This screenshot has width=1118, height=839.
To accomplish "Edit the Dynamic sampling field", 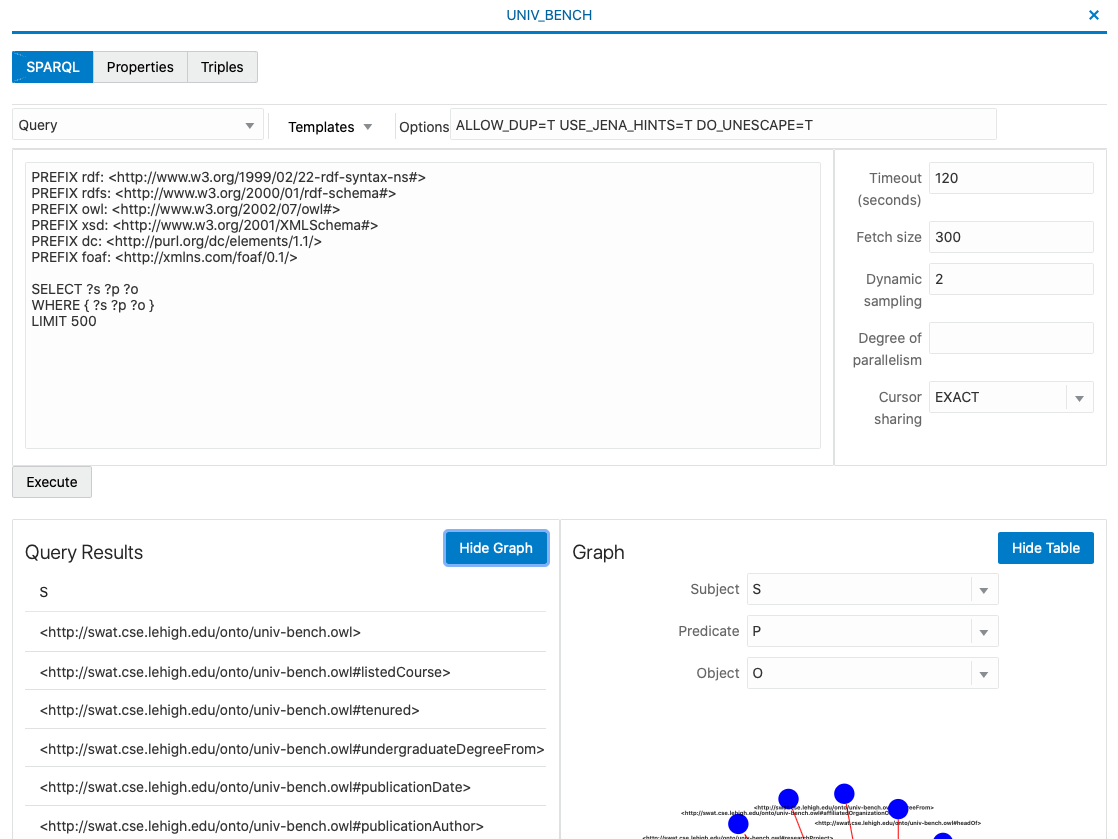I will pos(1011,279).
